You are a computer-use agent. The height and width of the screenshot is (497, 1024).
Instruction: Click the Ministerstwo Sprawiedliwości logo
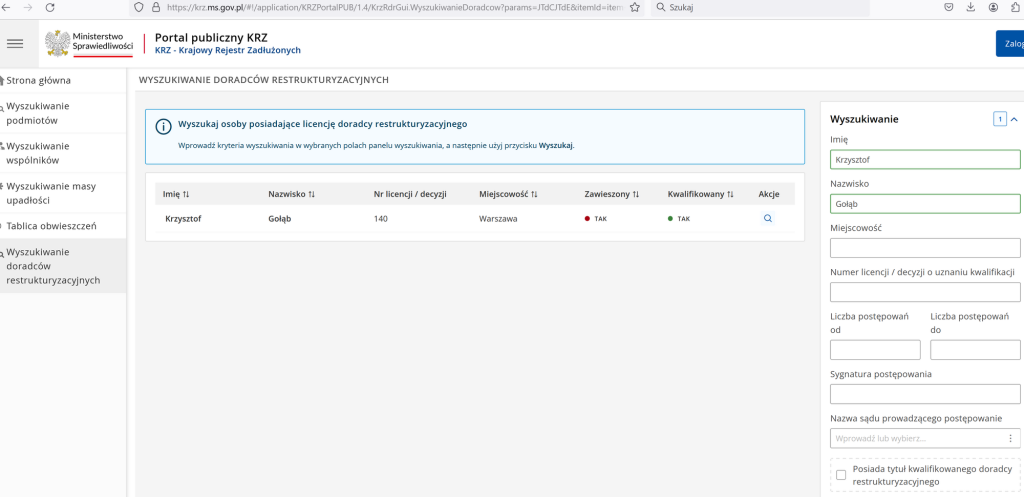click(89, 43)
